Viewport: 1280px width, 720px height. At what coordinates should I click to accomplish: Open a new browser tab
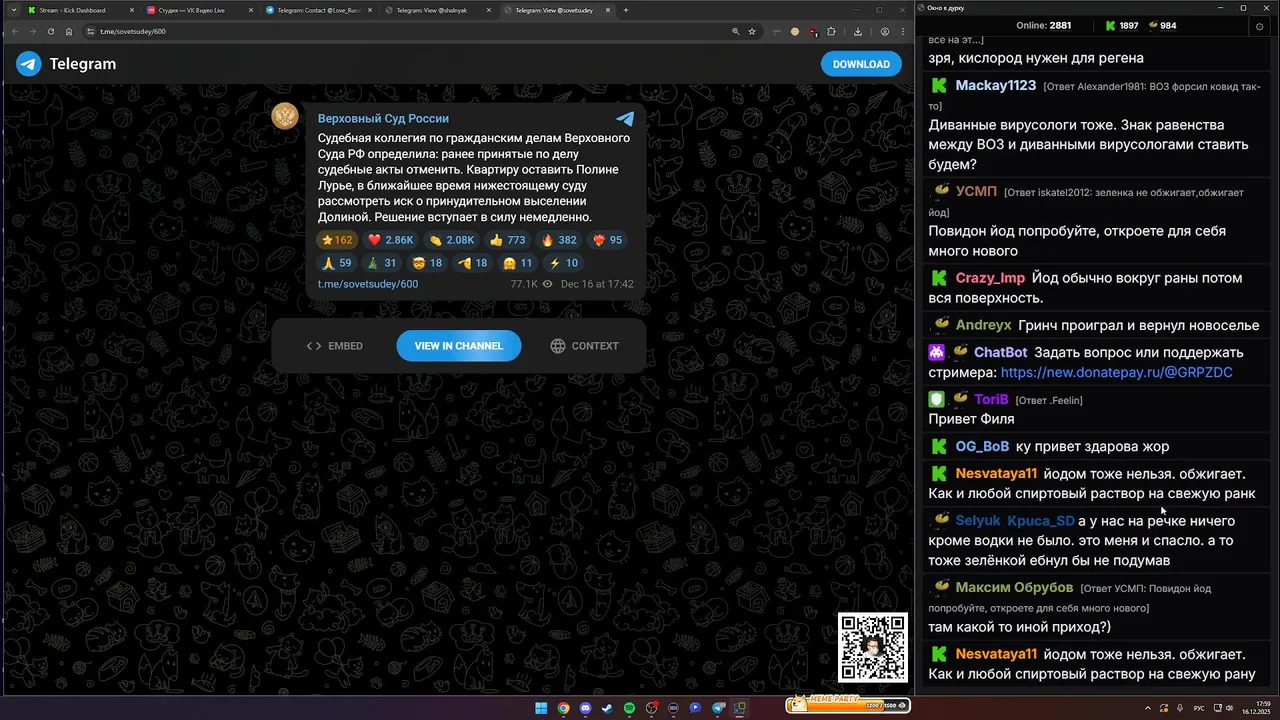tap(626, 10)
